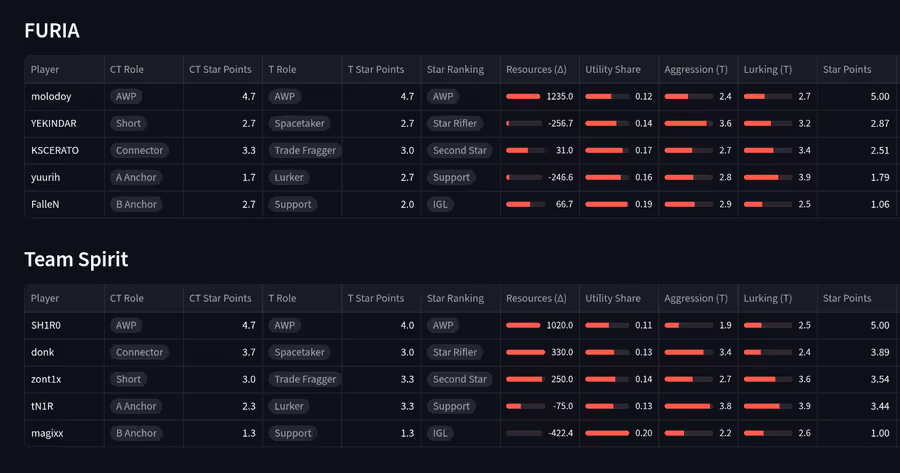Click the FalleN player name

click(45, 204)
